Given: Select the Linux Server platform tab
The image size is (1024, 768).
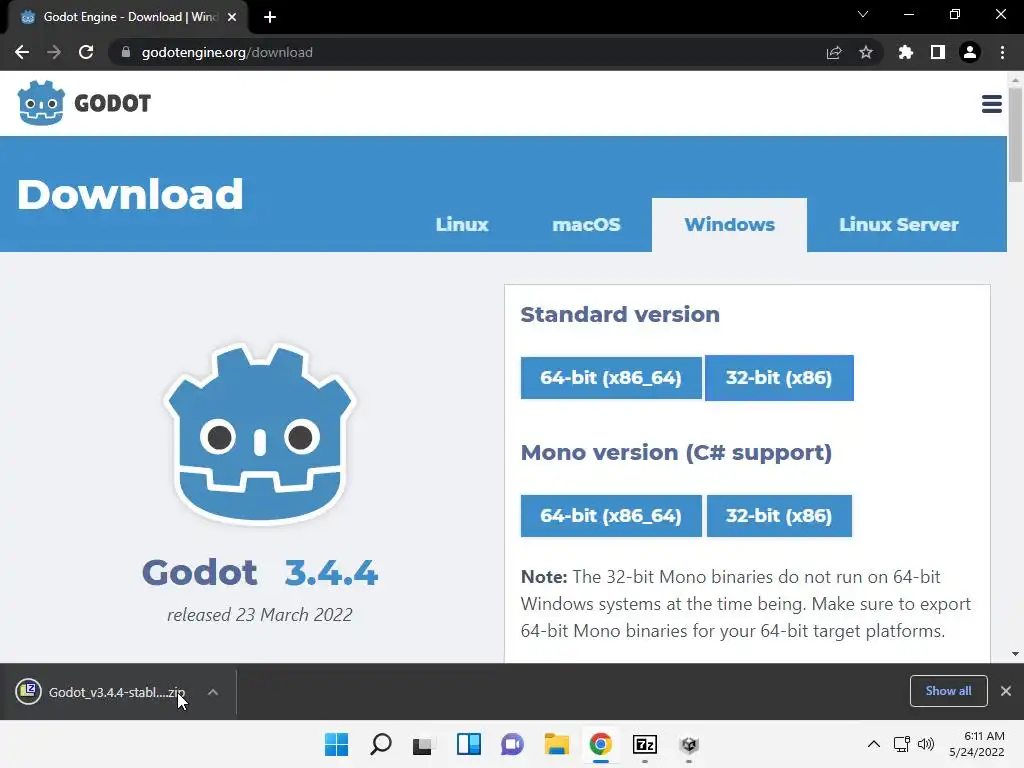Looking at the screenshot, I should point(899,225).
